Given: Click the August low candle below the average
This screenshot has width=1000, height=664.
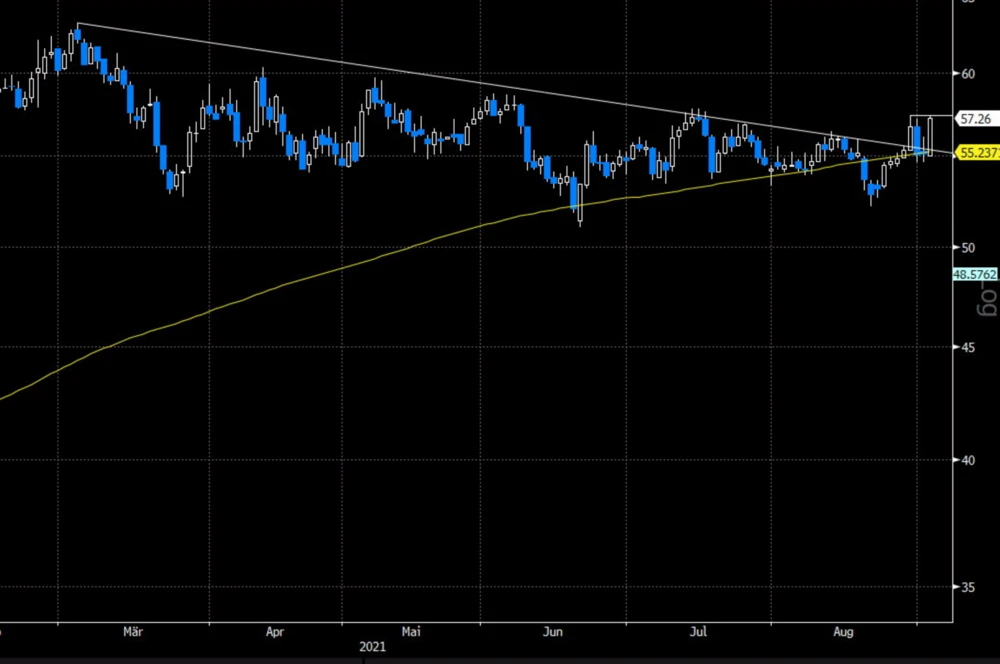Looking at the screenshot, I should pos(872,190).
